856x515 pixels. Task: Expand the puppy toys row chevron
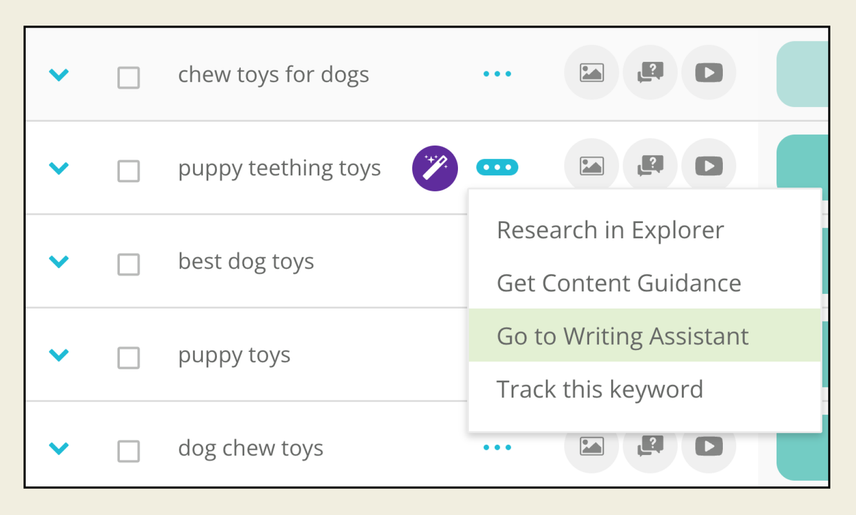pos(59,355)
